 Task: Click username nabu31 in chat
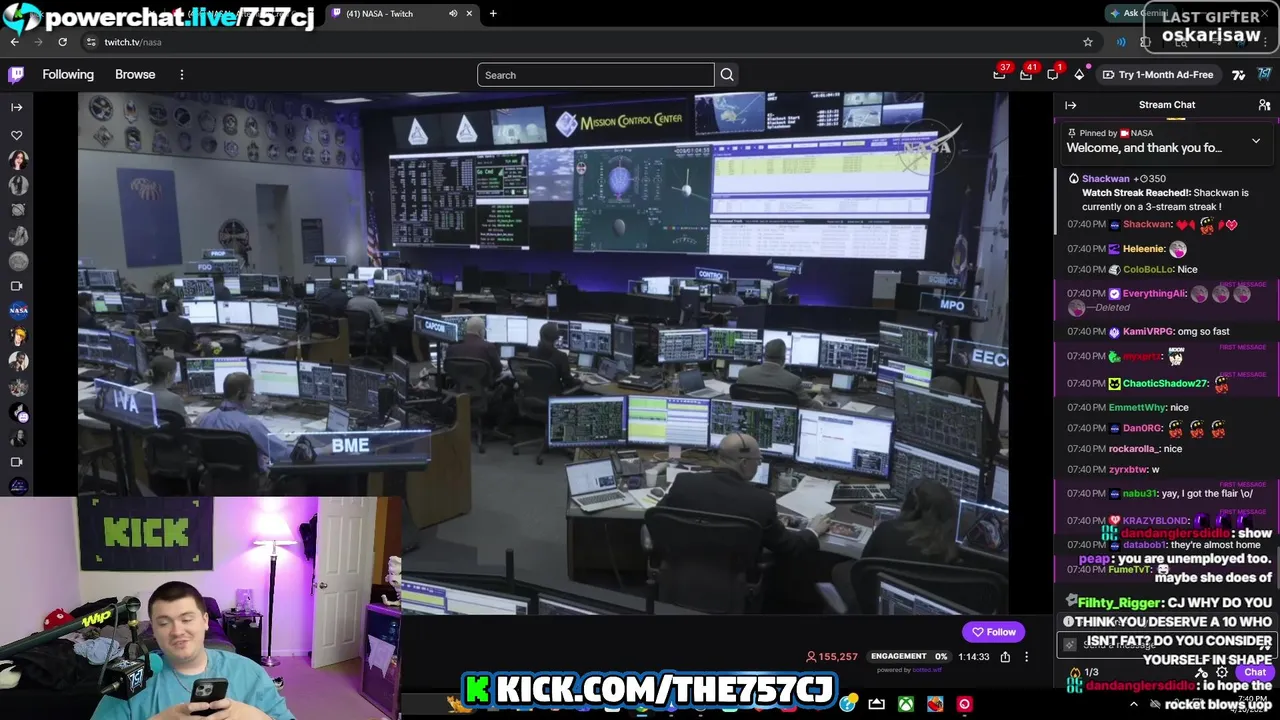(1139, 494)
